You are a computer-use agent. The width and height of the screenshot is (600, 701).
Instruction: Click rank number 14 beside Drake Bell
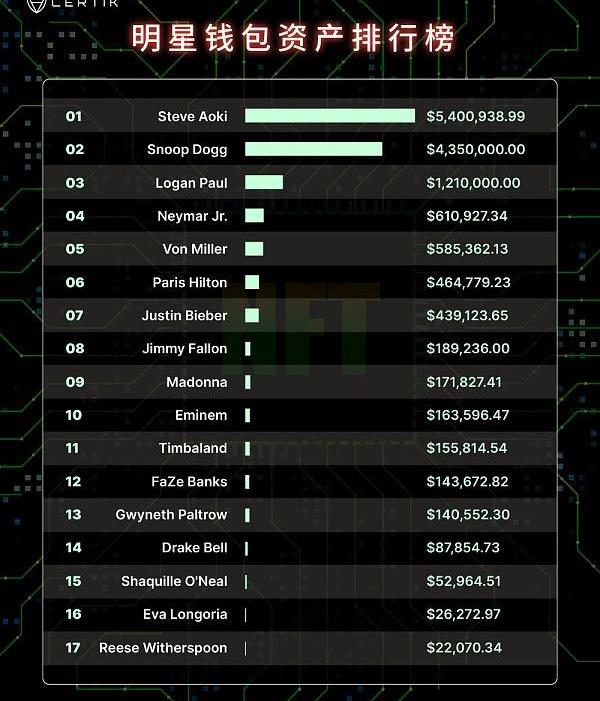point(73,548)
